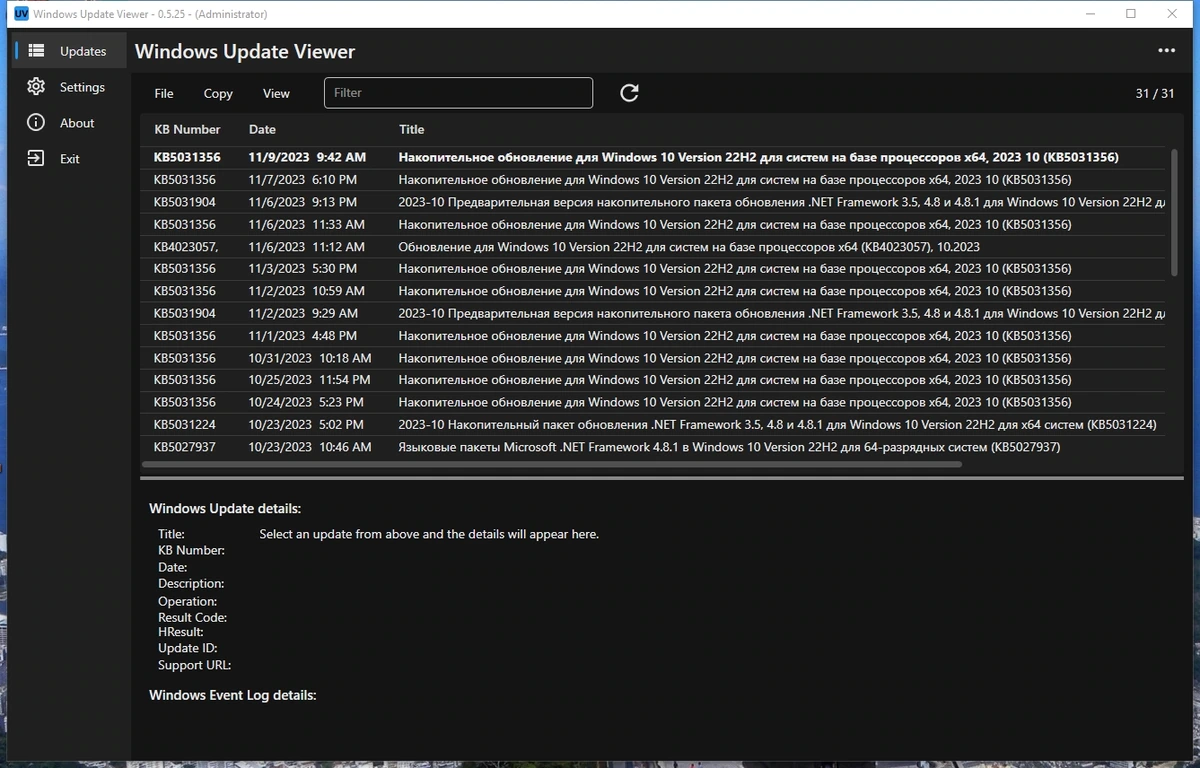Sort by KB Number column header
Screen dimensions: 1200x768
[187, 129]
